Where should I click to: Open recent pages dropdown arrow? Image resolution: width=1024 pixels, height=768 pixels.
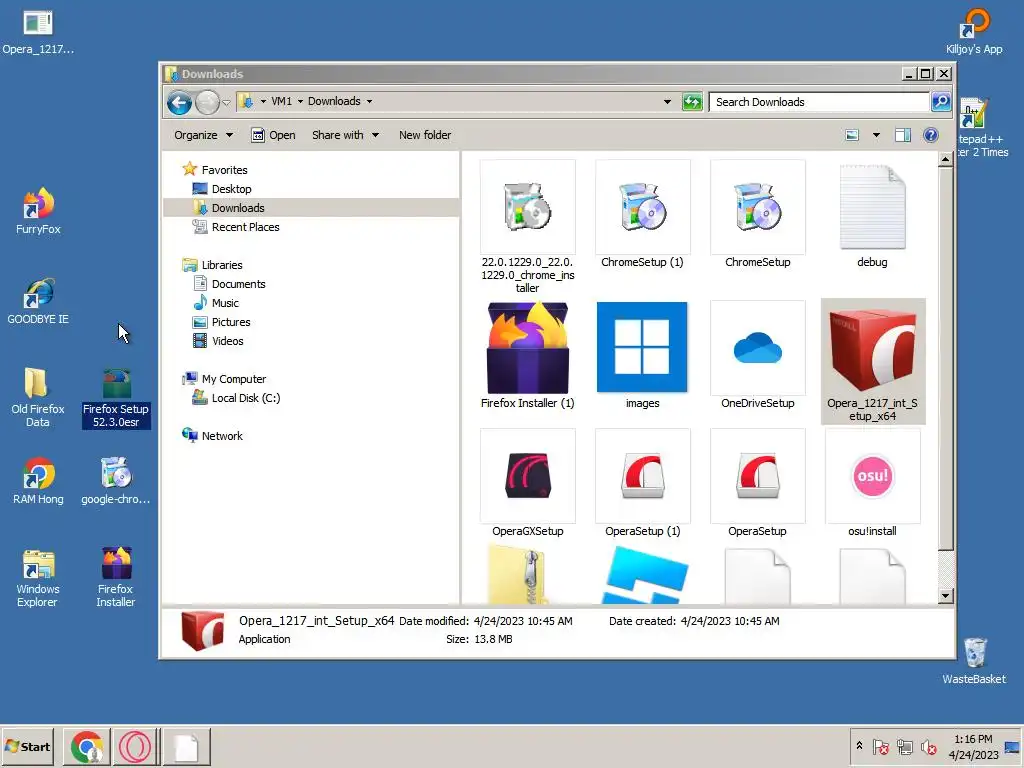point(227,103)
